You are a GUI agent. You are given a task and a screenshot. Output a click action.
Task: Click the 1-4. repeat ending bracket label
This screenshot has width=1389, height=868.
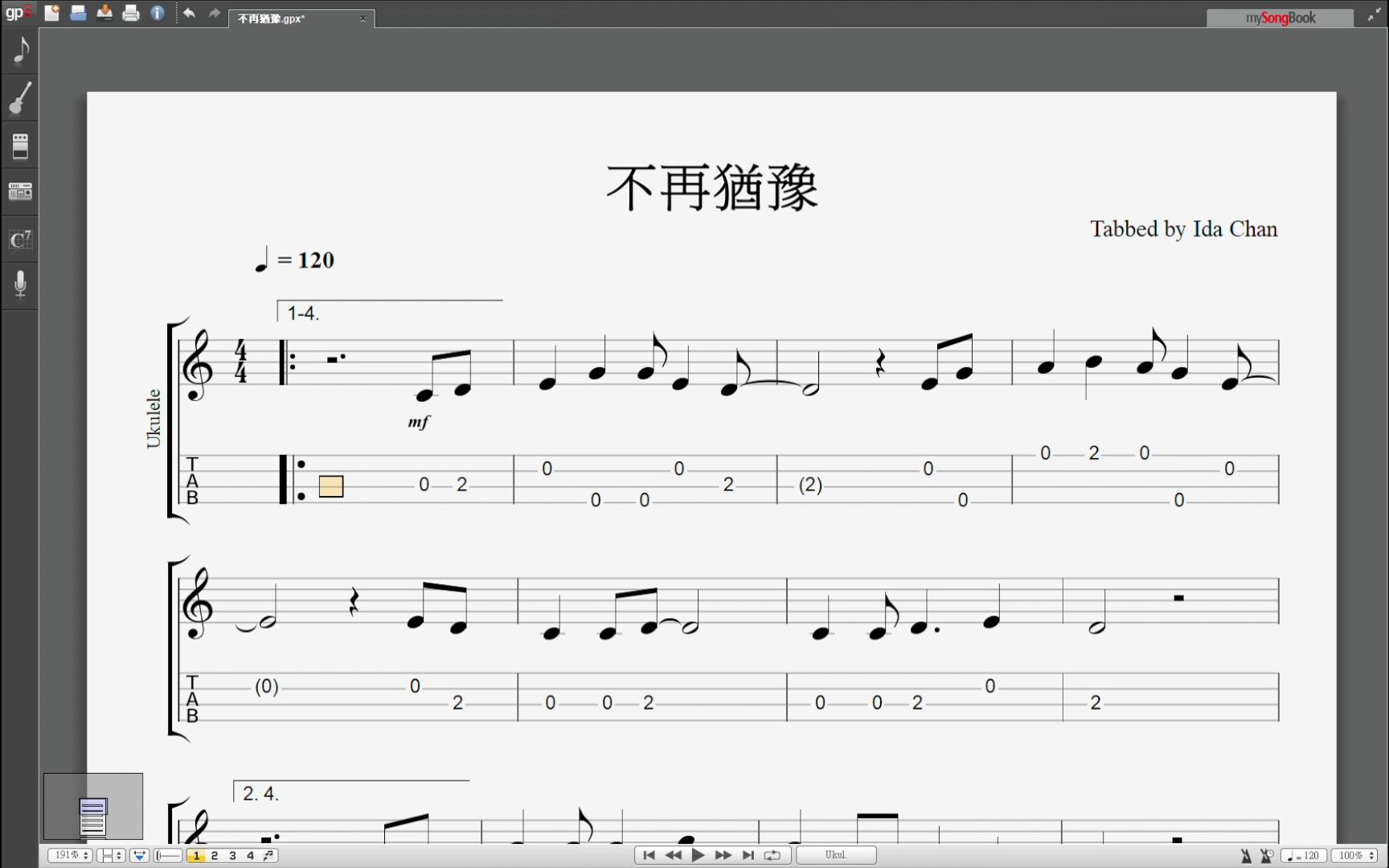pos(303,313)
